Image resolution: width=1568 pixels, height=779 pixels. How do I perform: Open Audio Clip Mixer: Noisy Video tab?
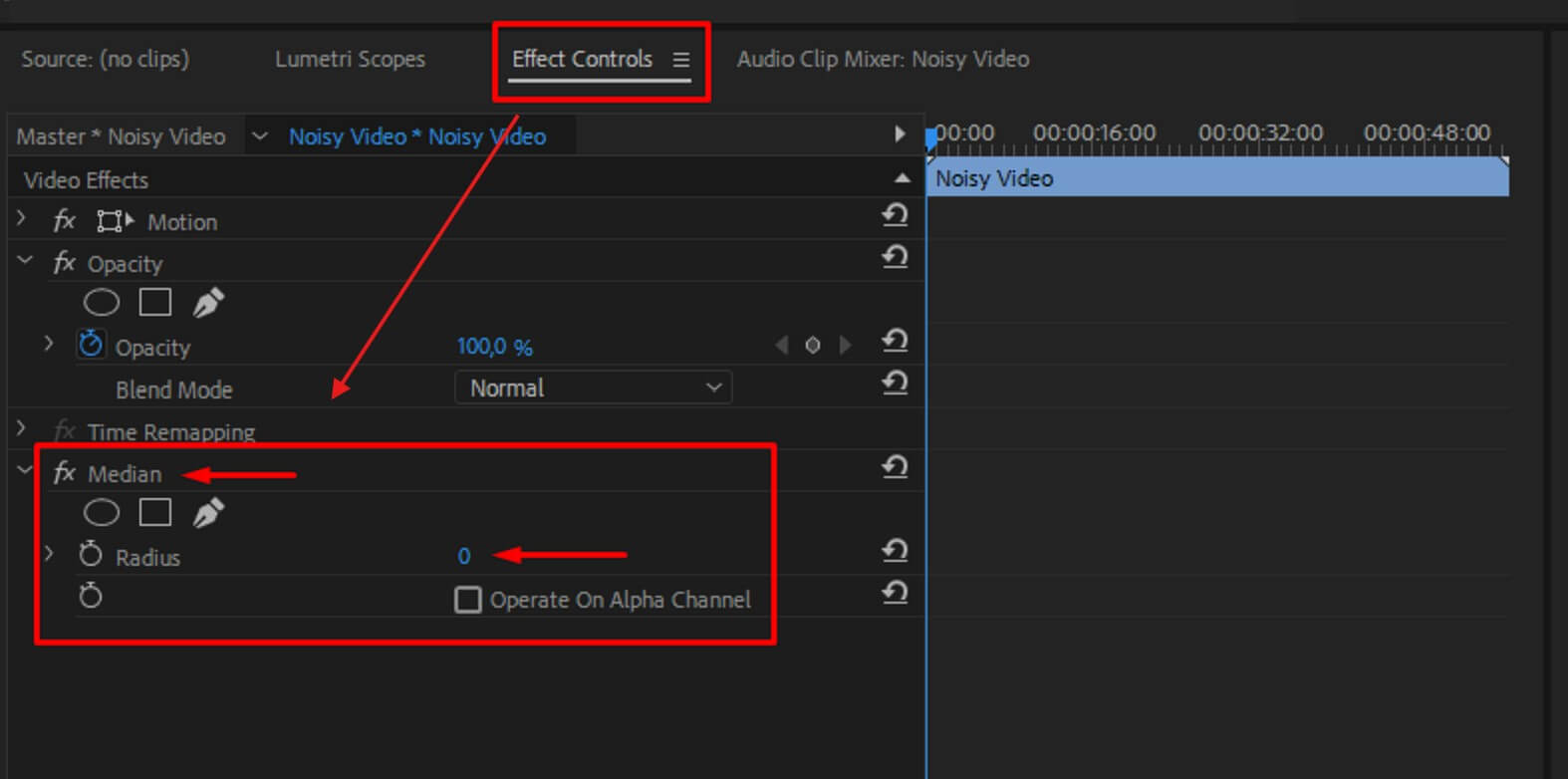pos(883,59)
